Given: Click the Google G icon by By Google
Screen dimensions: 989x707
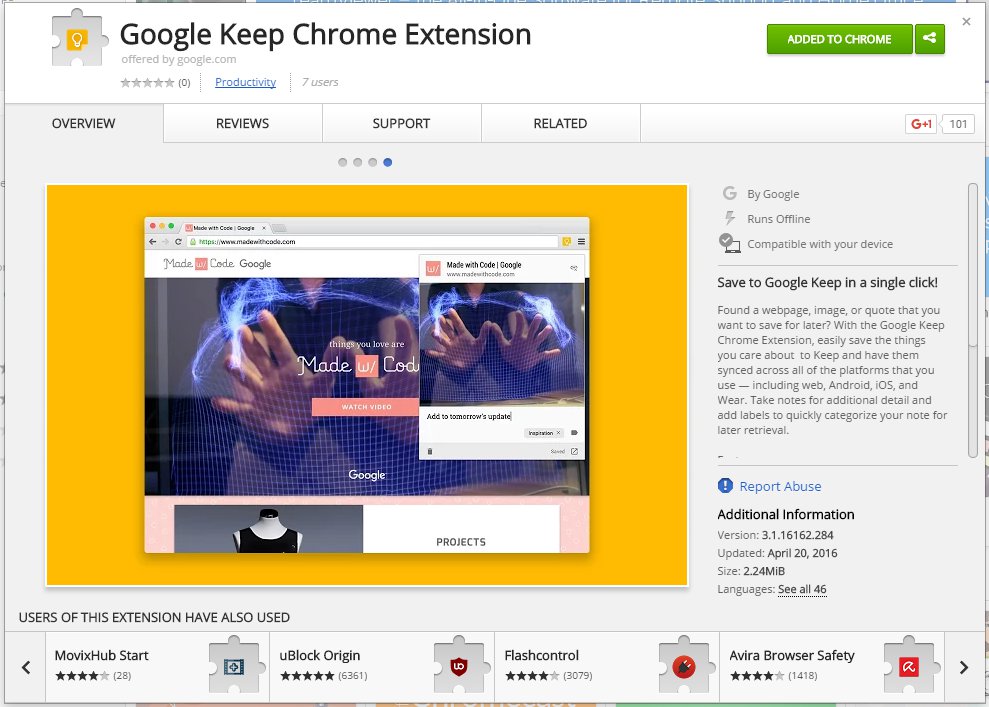Looking at the screenshot, I should [730, 193].
